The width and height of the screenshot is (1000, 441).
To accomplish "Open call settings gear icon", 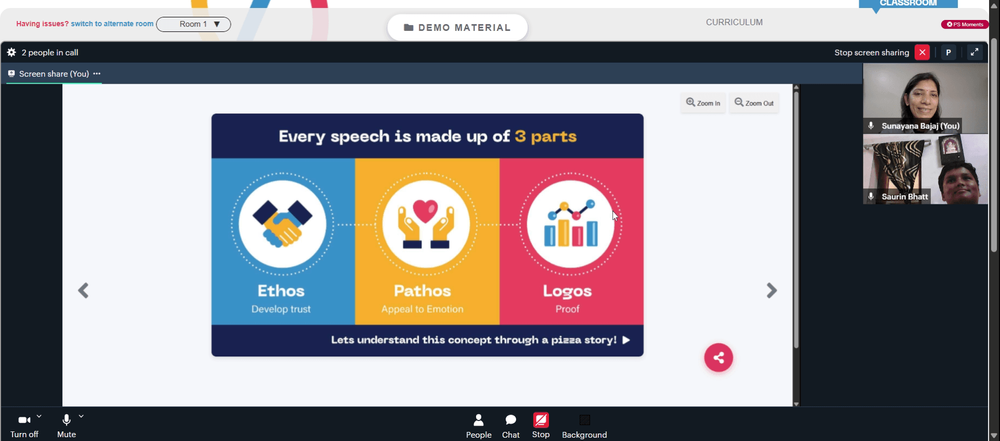I will click(x=11, y=52).
